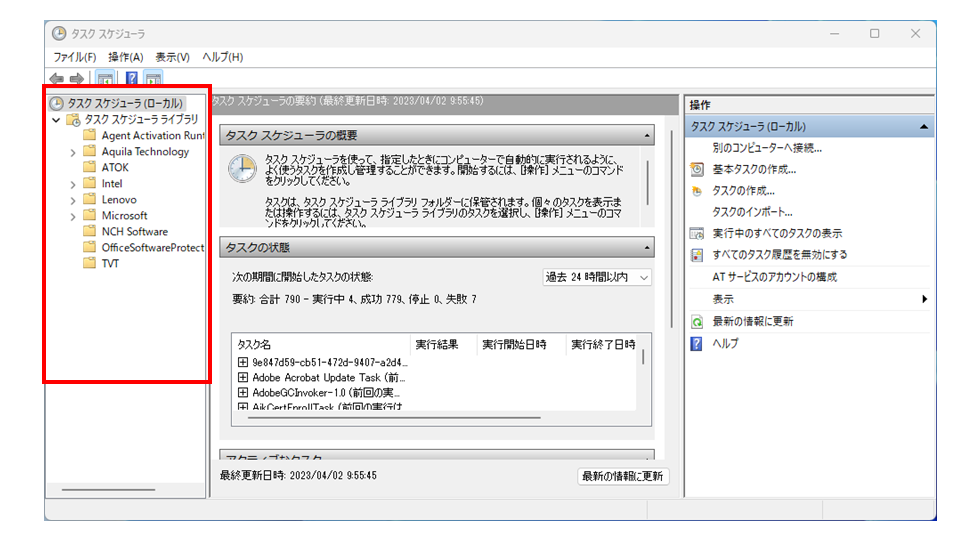Collapse the タスク スケジューラ ライブラリ node
The image size is (960, 541).
tap(56, 120)
